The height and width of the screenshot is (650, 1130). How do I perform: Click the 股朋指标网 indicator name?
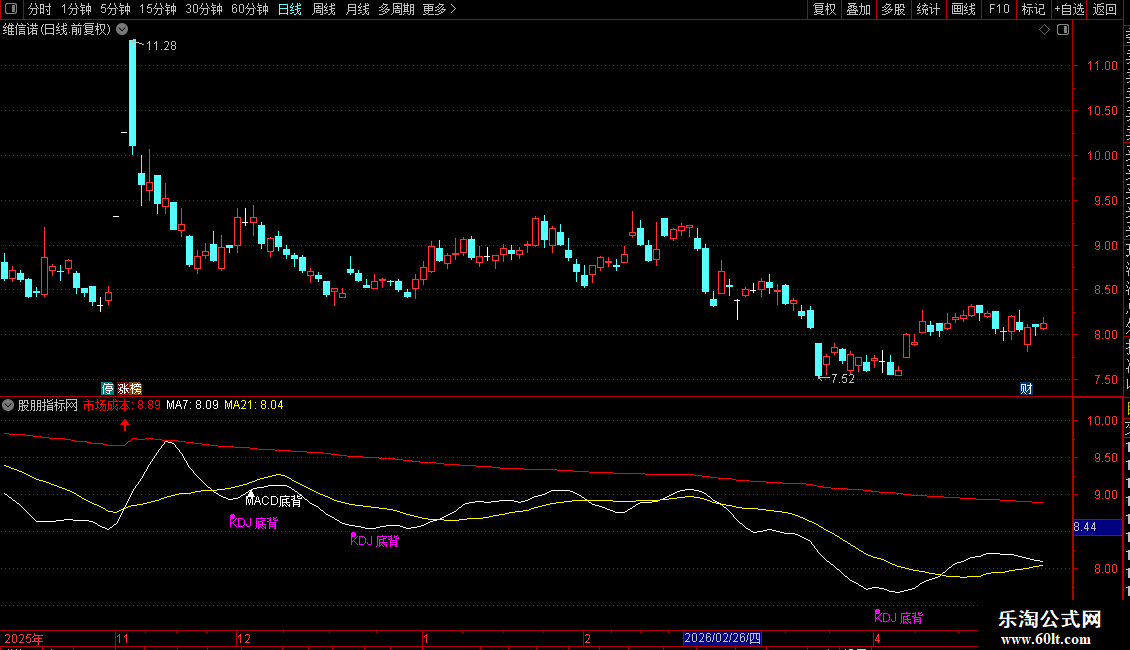(x=48, y=405)
